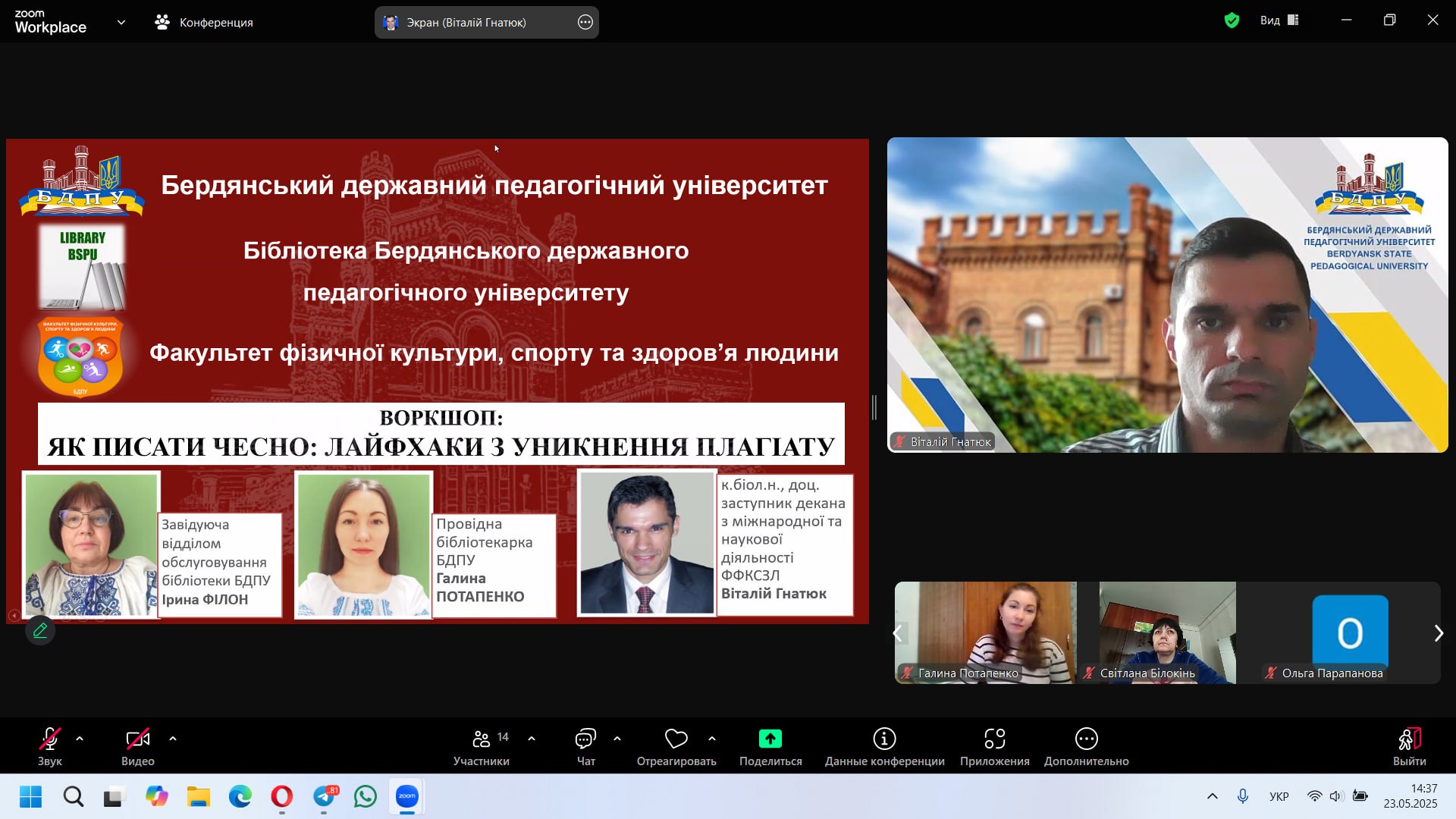
Task: Open the Конференция tab
Action: [204, 23]
